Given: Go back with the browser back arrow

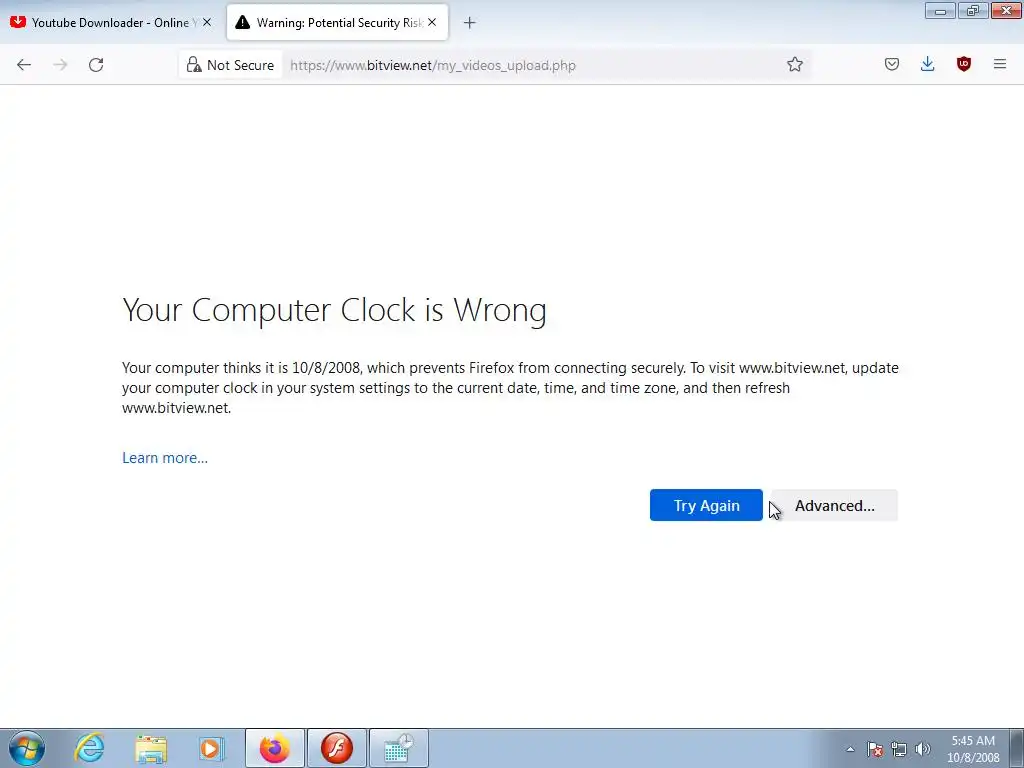Looking at the screenshot, I should pos(24,65).
